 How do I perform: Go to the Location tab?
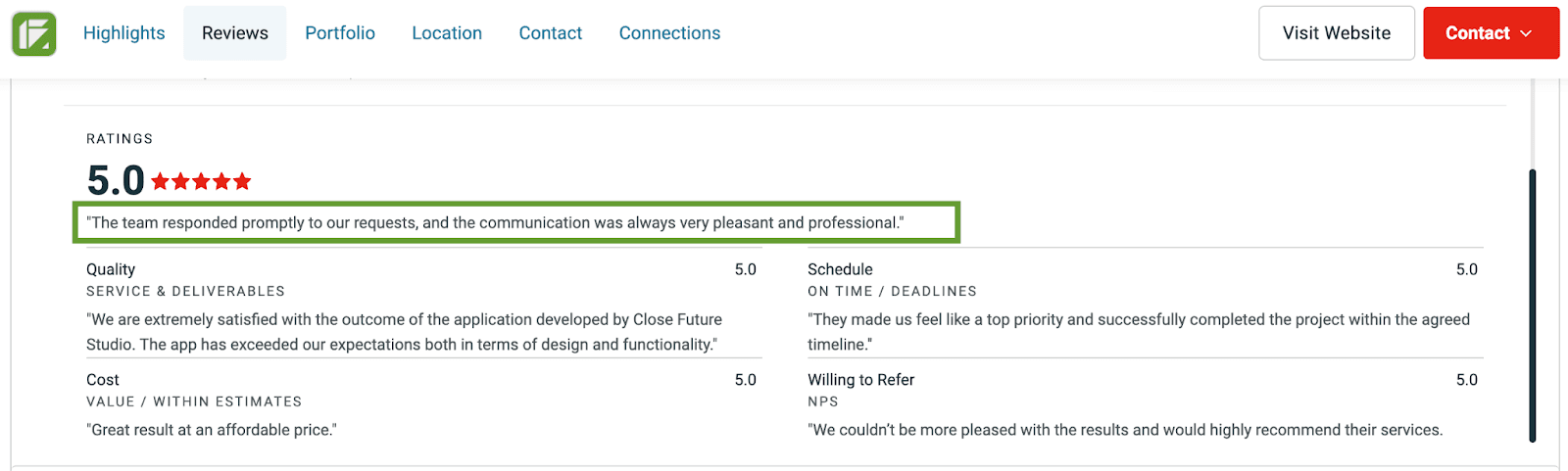point(447,33)
